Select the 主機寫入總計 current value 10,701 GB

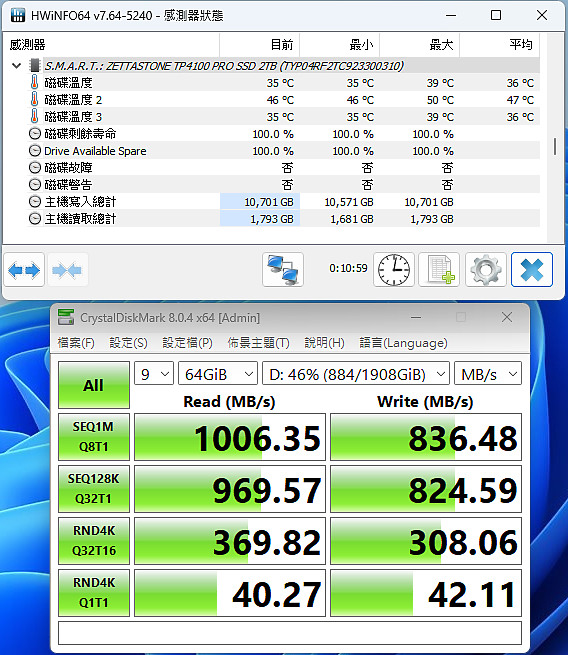pyautogui.click(x=269, y=202)
